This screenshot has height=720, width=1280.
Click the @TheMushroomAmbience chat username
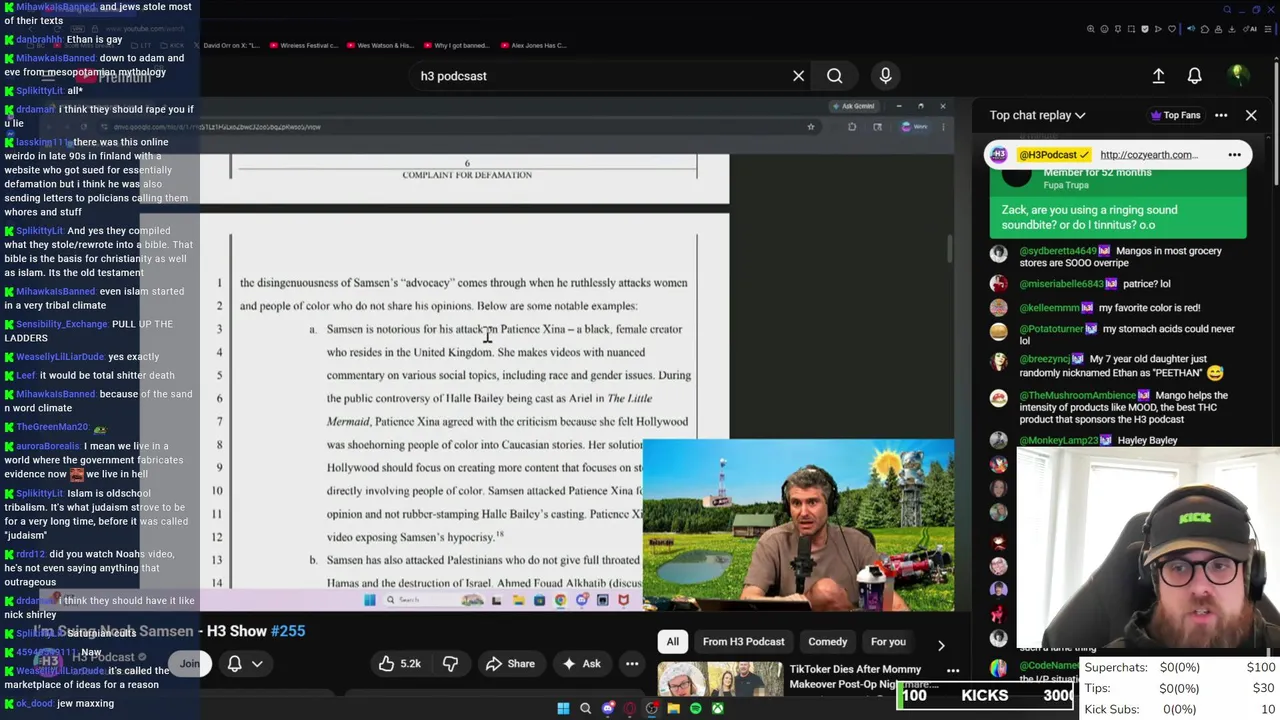1077,396
